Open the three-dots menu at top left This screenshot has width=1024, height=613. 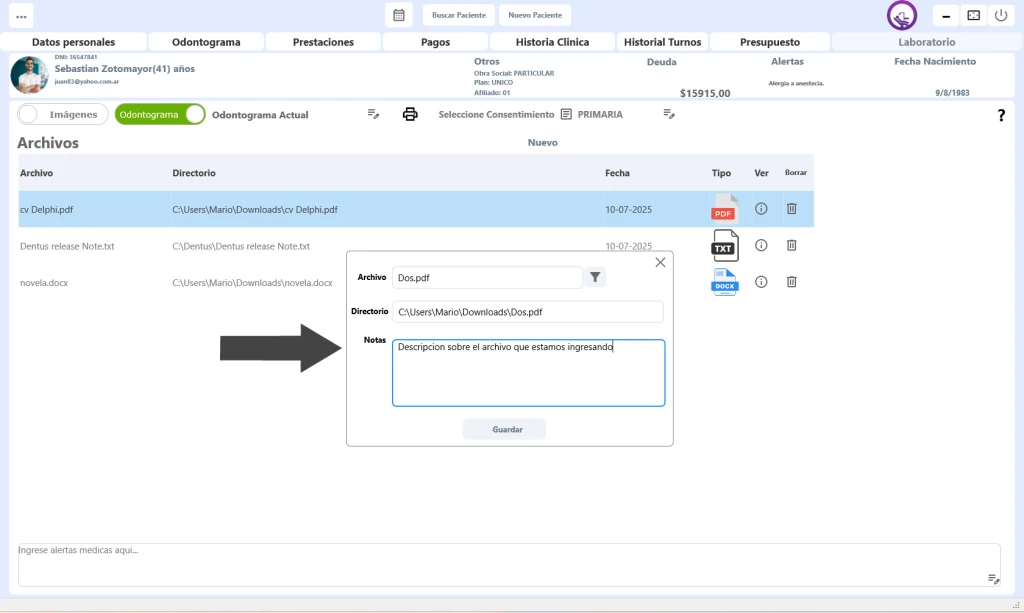(21, 16)
